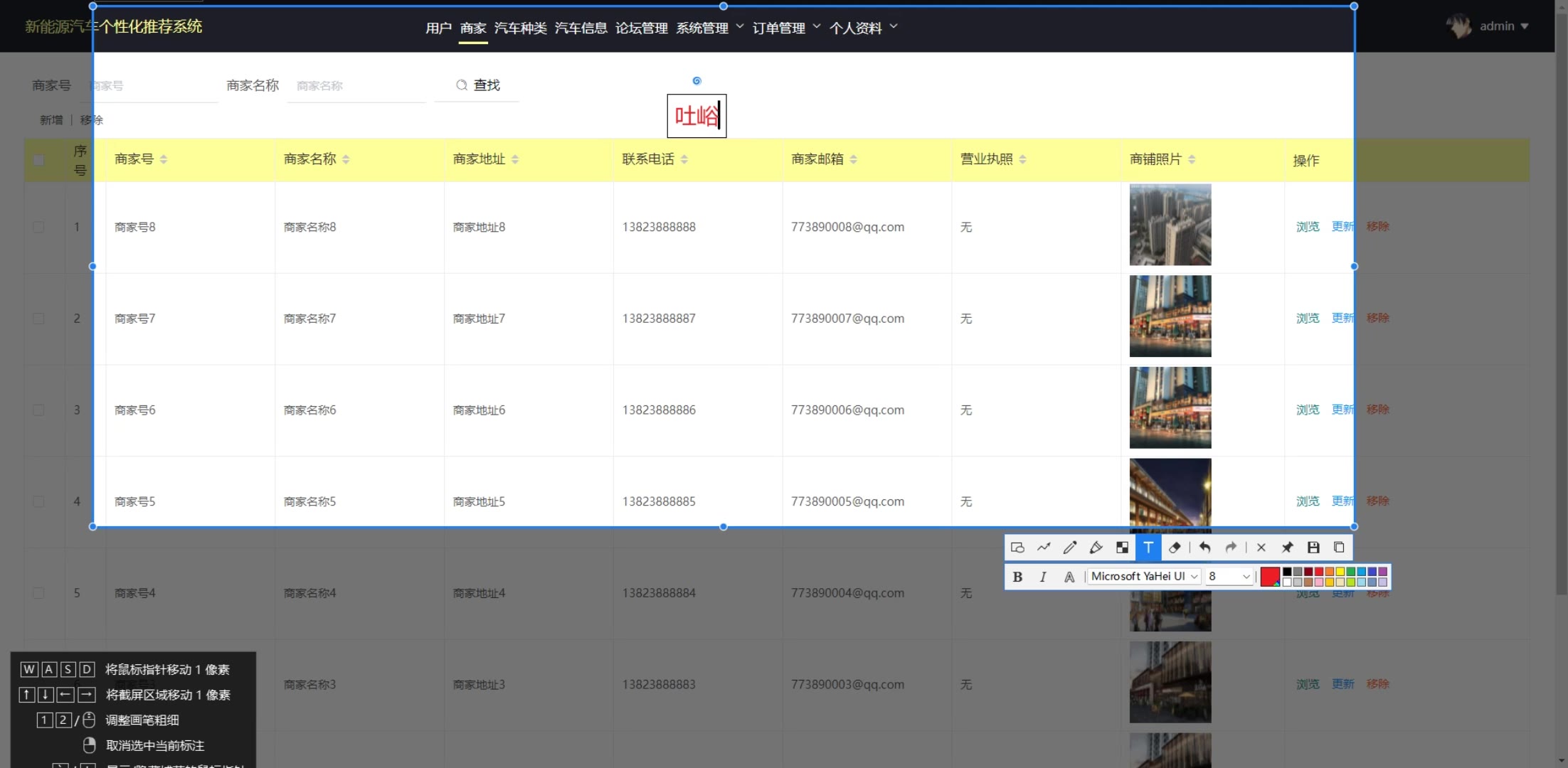Undo the last annotation

click(x=1204, y=548)
